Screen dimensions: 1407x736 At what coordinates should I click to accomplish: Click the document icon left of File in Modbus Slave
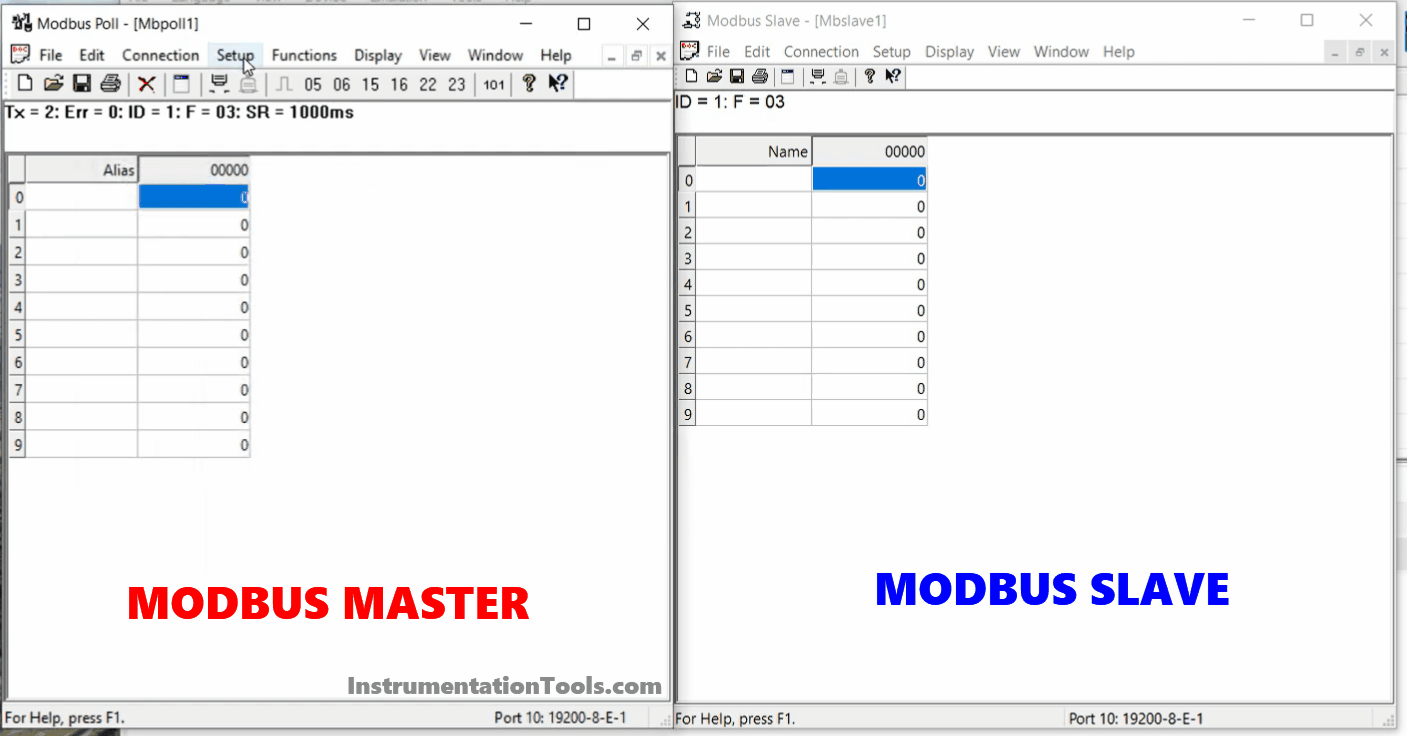click(x=689, y=51)
